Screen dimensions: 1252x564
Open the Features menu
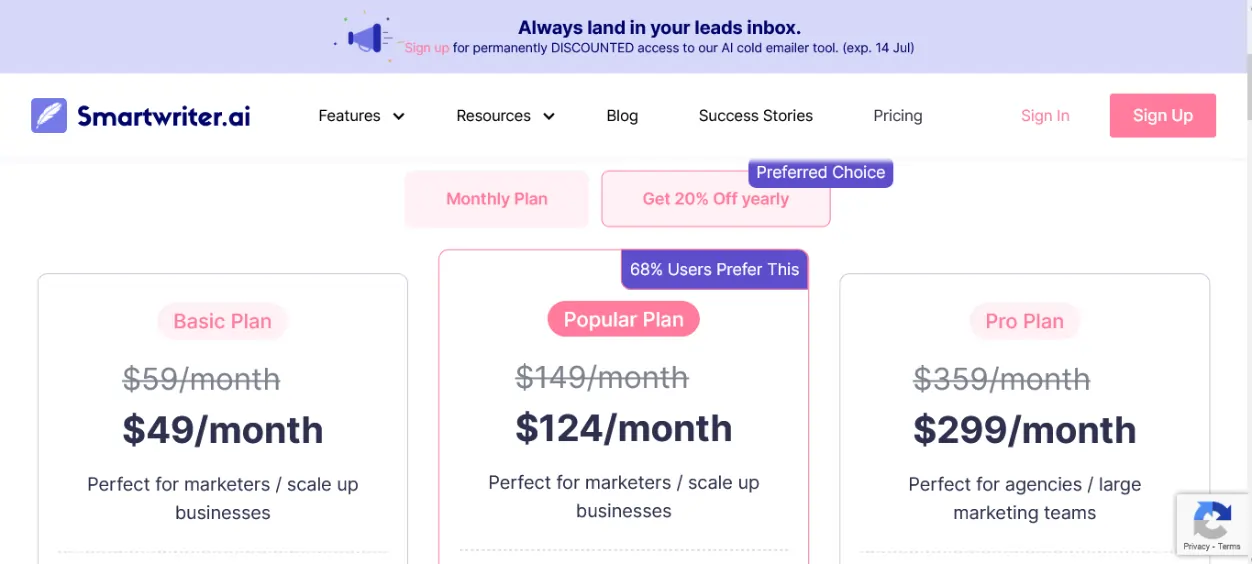(x=349, y=116)
